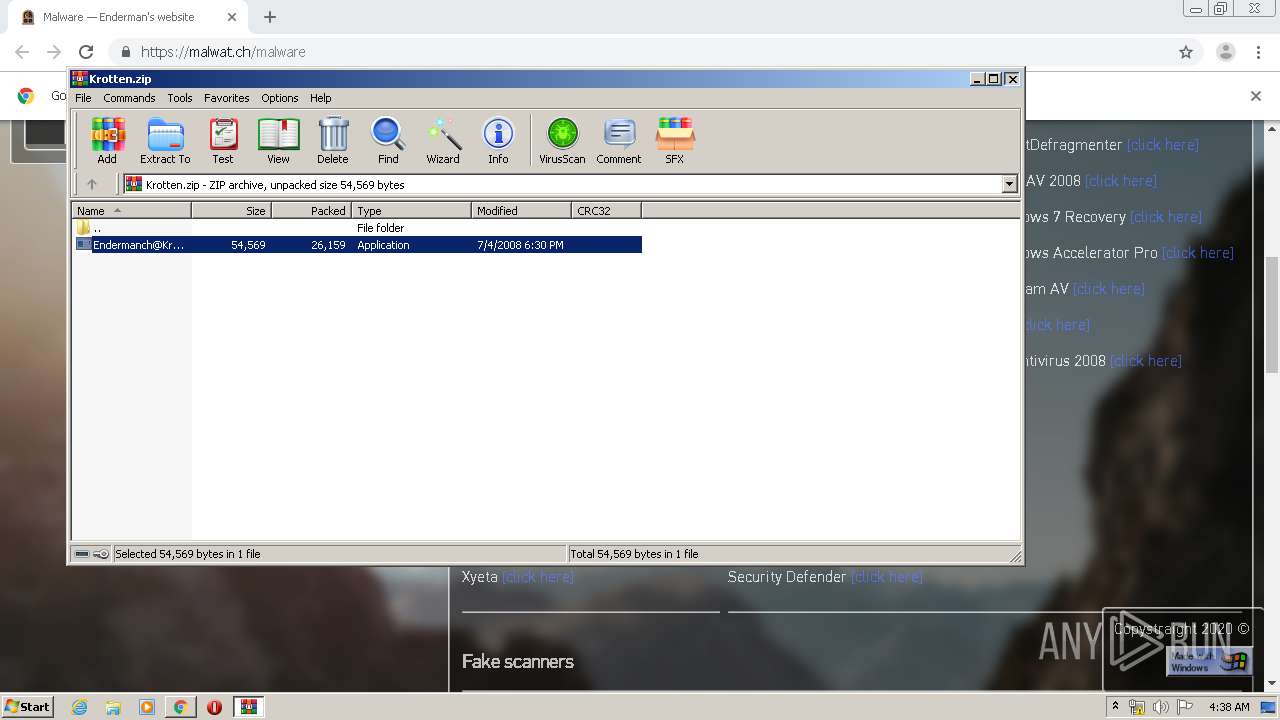Open Chrome's three-dot menu
This screenshot has width=1280, height=720.
[1258, 52]
